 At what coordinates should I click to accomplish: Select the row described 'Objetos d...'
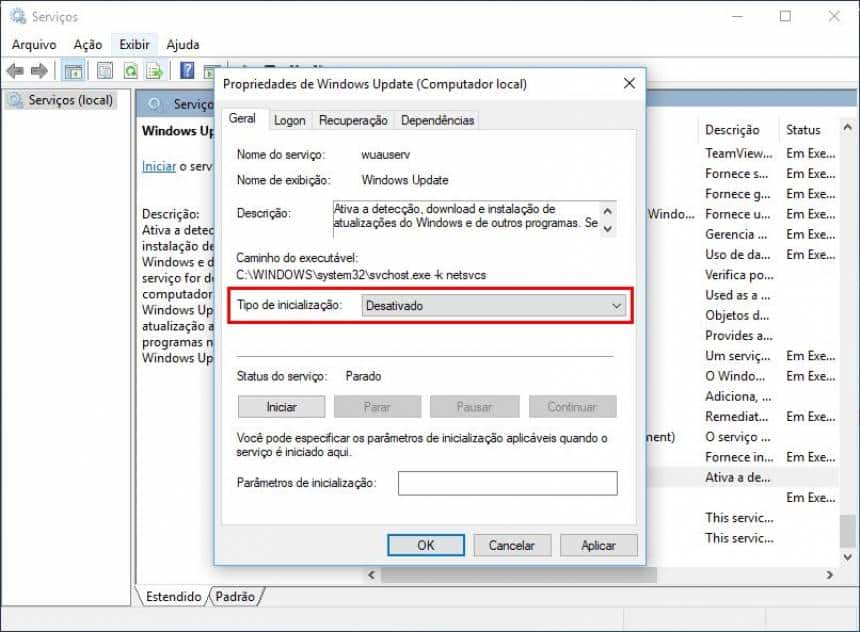[x=737, y=316]
